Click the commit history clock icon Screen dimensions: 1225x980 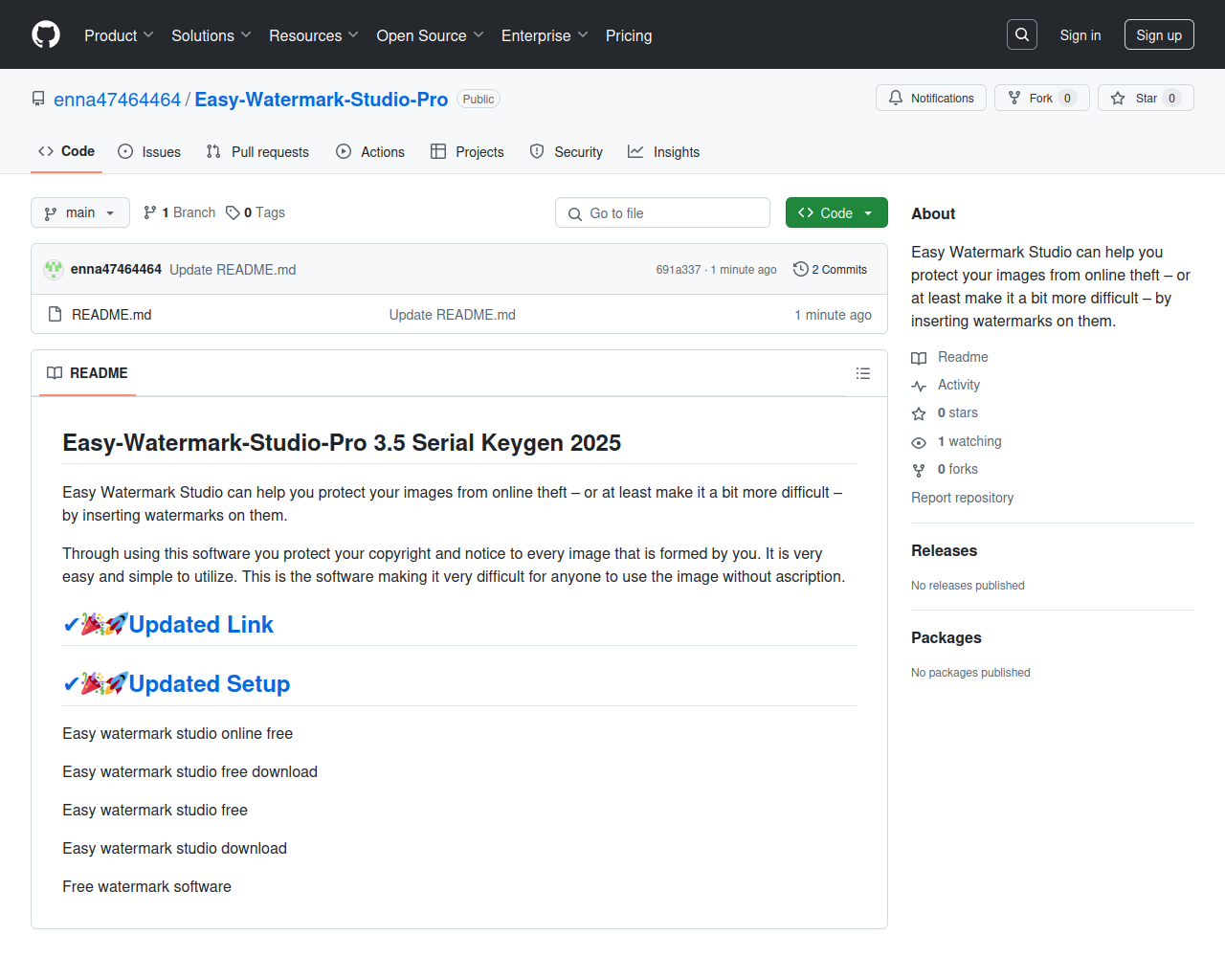point(801,270)
